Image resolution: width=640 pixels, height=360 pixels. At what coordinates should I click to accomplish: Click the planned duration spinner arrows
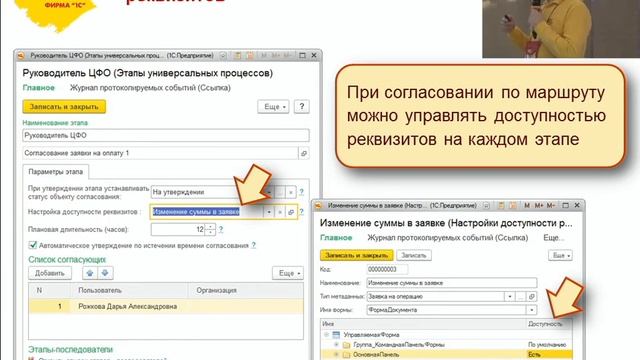point(210,229)
